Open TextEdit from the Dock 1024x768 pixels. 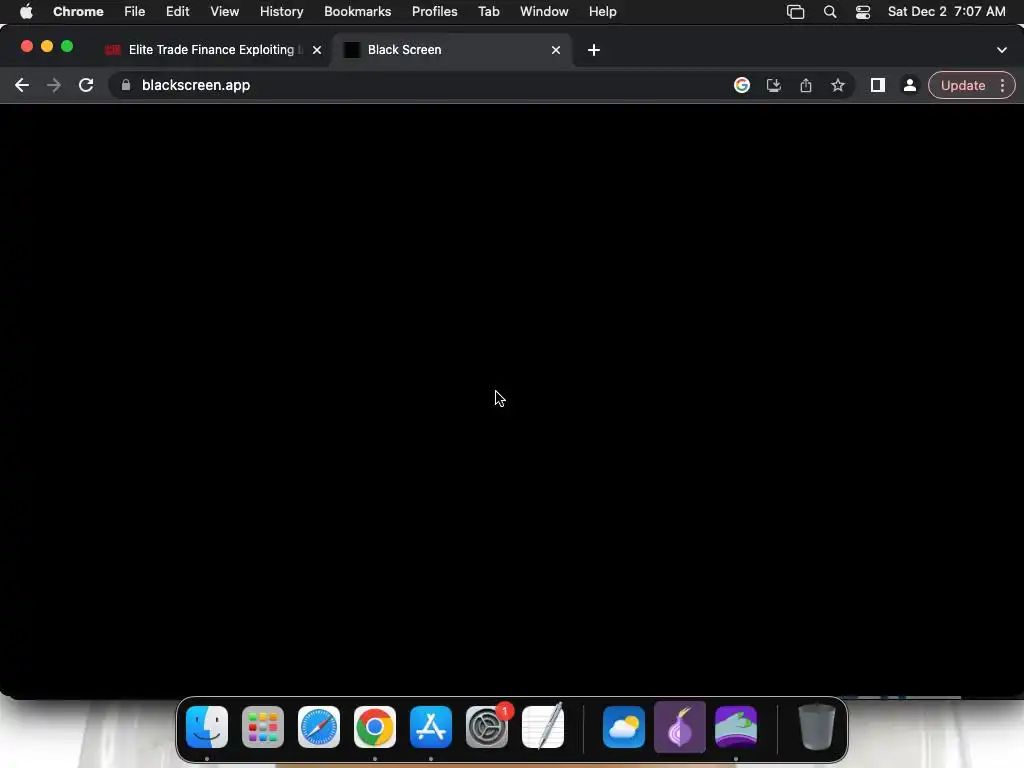click(x=543, y=727)
